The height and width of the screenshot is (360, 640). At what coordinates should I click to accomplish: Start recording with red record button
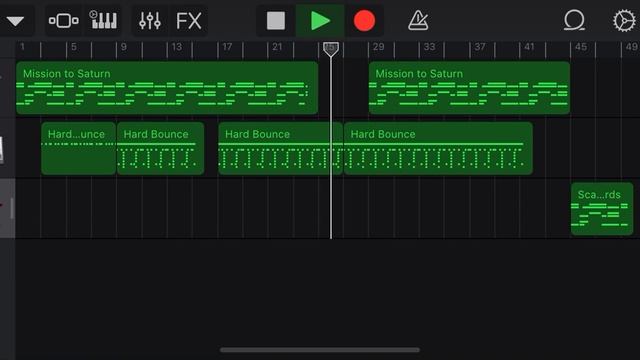[364, 21]
